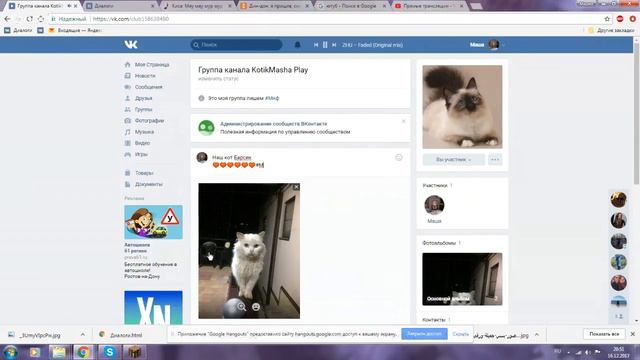
Task: Click smiley icon on attached photo
Action: click(256, 307)
